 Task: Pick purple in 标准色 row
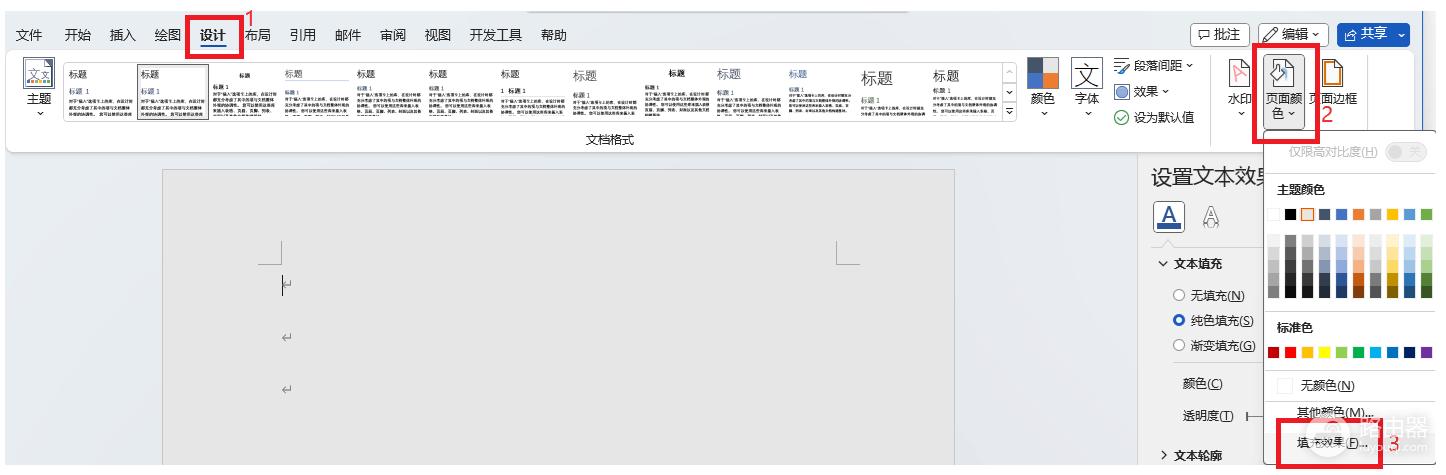click(x=1426, y=352)
